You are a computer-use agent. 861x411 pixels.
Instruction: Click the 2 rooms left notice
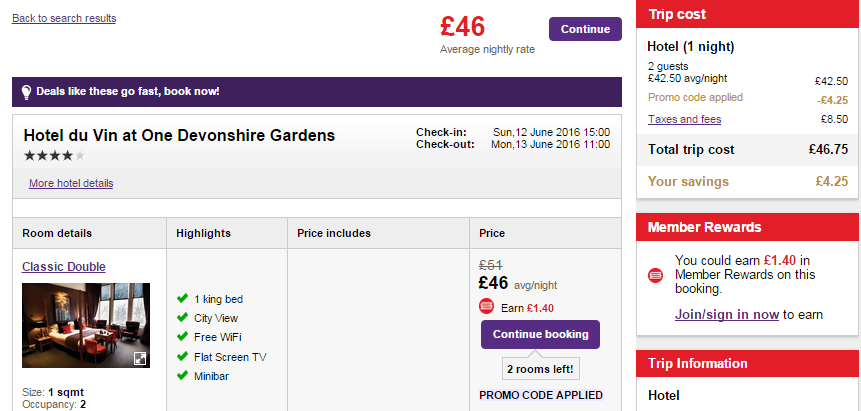click(540, 369)
